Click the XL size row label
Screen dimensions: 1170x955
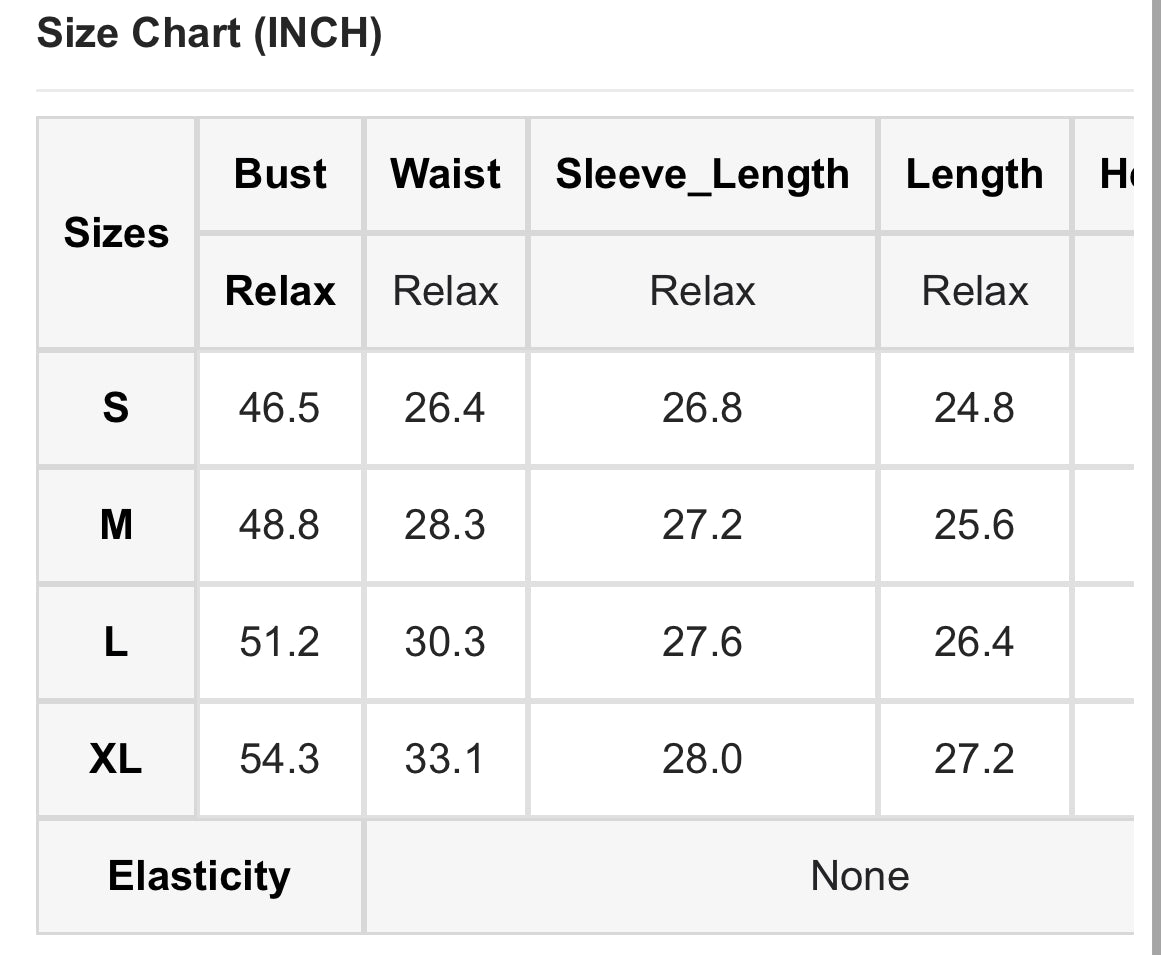116,759
